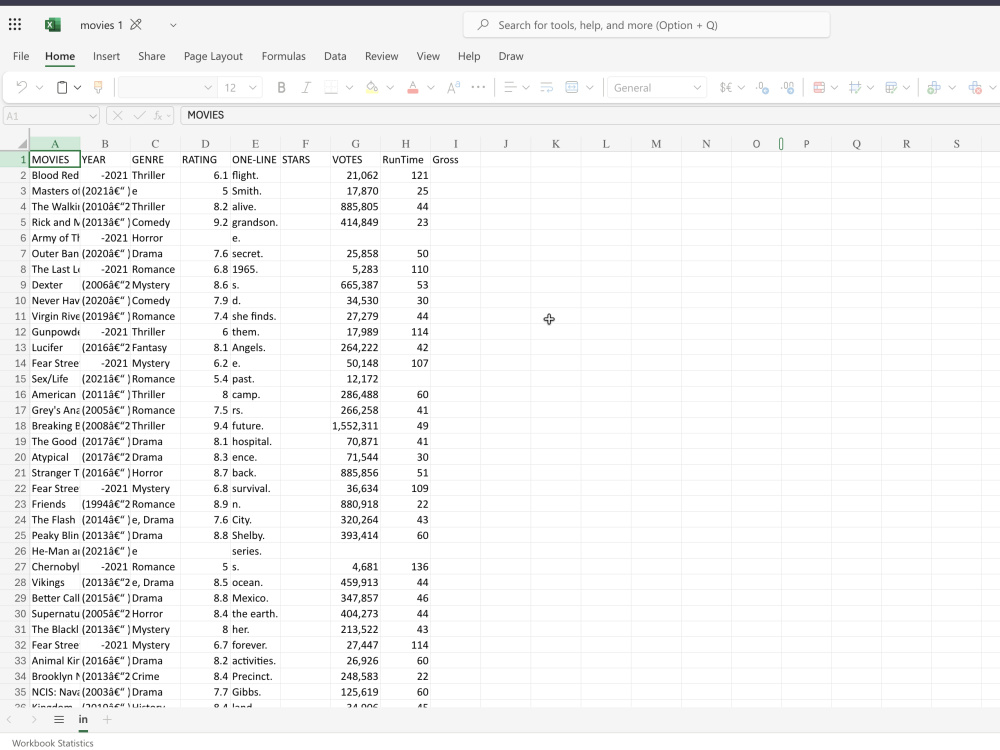The height and width of the screenshot is (750, 1000).
Task: Click the Paste clipboard icon
Action: point(62,87)
